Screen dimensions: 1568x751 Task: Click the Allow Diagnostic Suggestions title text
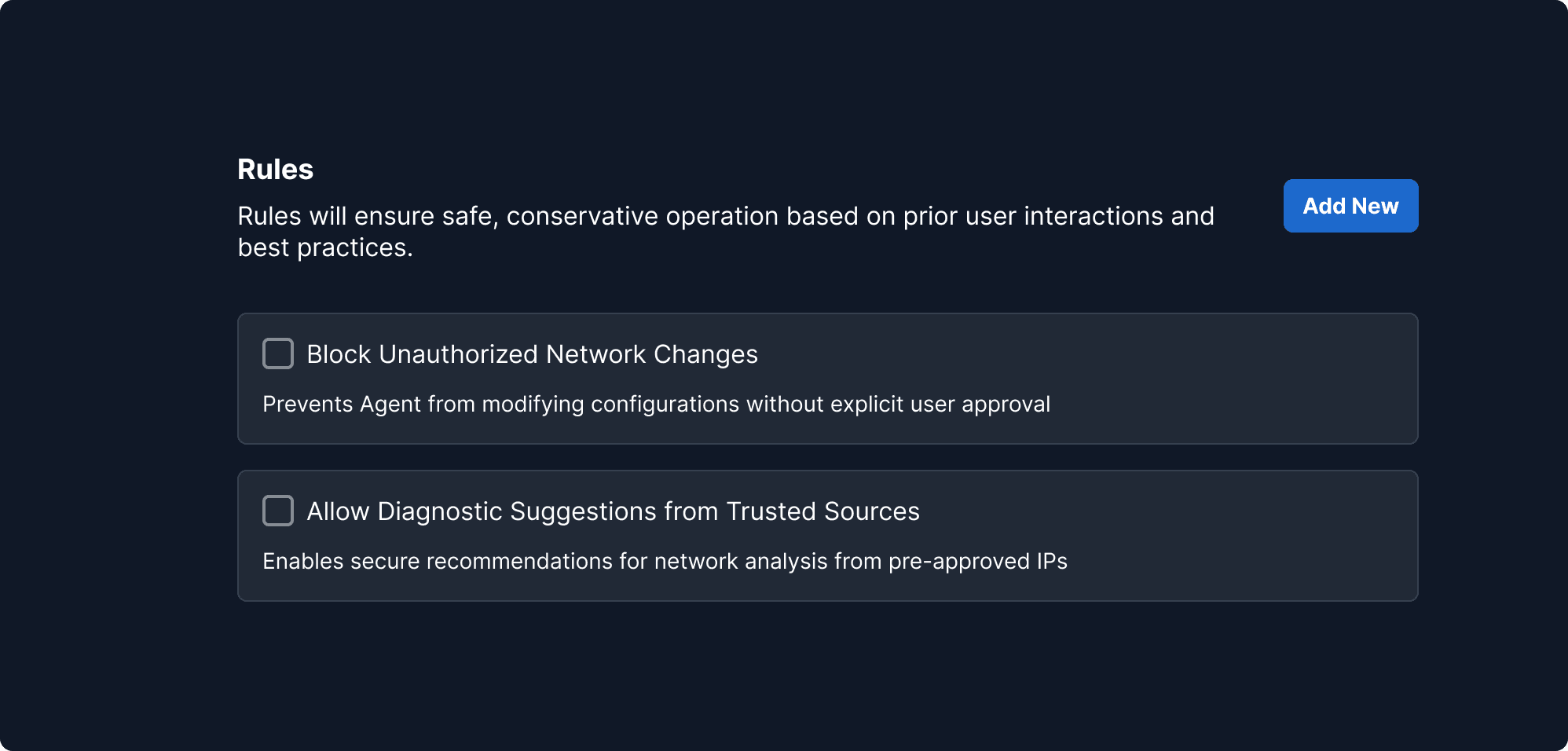(x=613, y=511)
